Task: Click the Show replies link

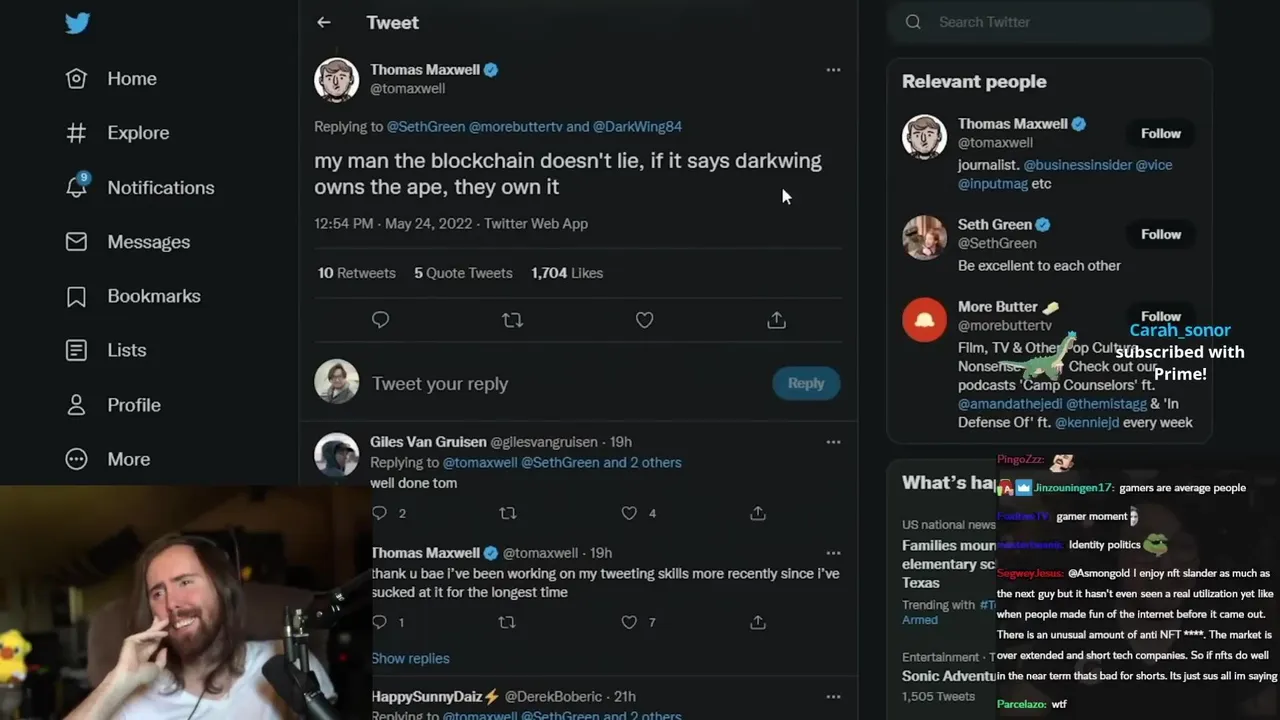Action: [410, 658]
